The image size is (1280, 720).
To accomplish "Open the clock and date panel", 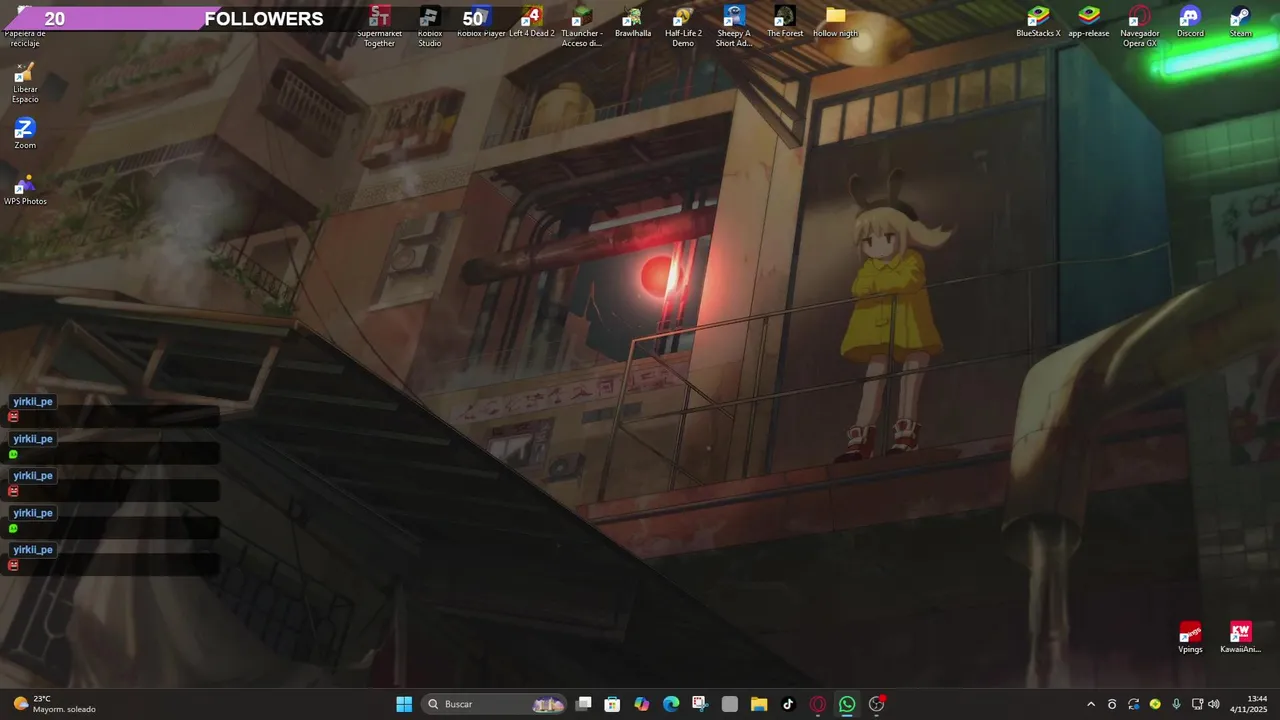I will tap(1249, 704).
